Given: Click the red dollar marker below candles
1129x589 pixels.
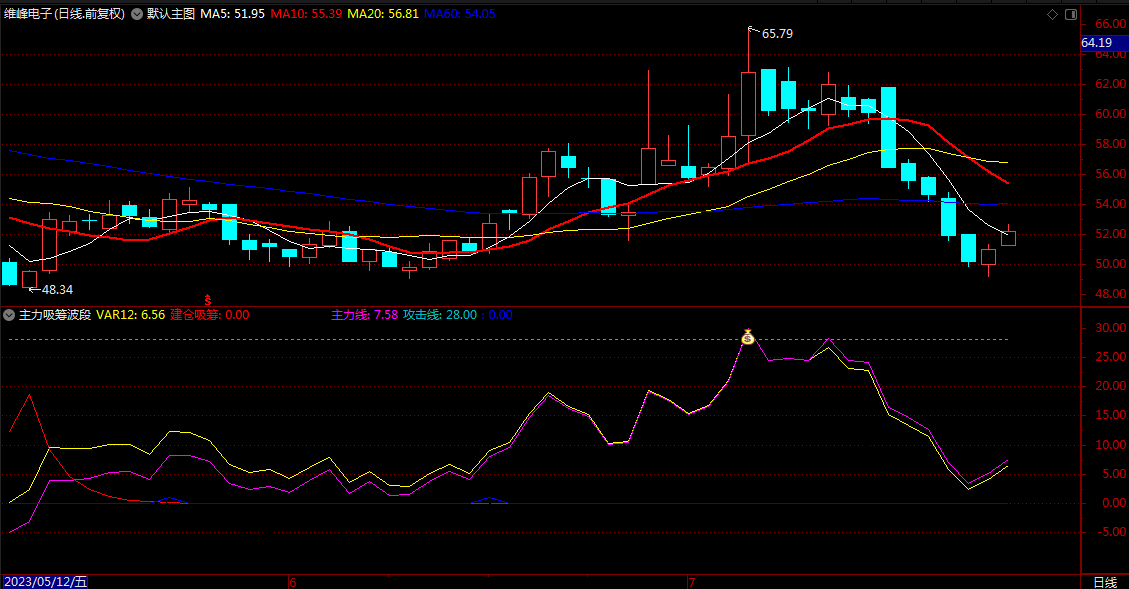Looking at the screenshot, I should tap(208, 300).
